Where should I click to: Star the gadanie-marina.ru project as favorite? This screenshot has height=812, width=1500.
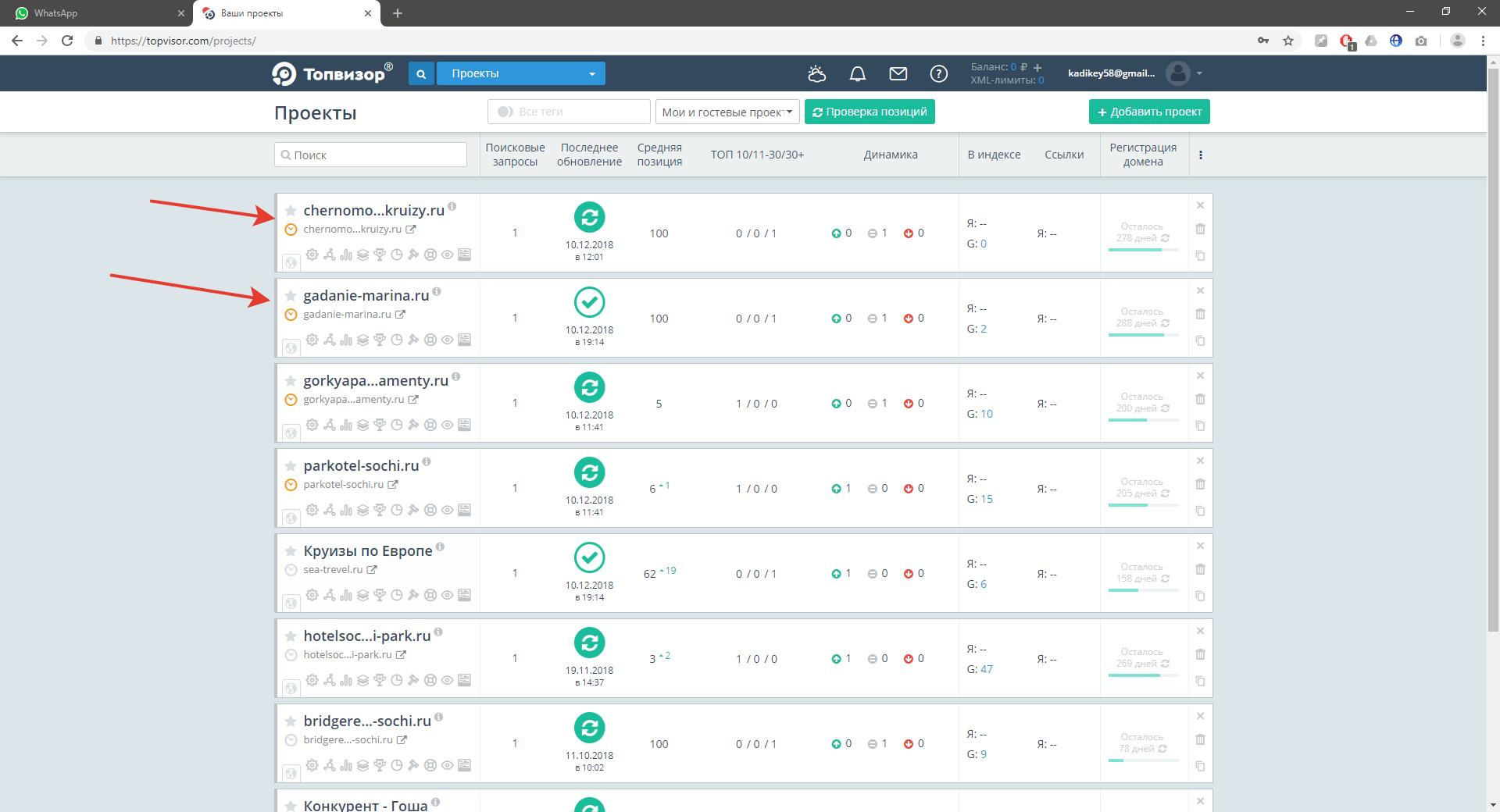(x=291, y=295)
